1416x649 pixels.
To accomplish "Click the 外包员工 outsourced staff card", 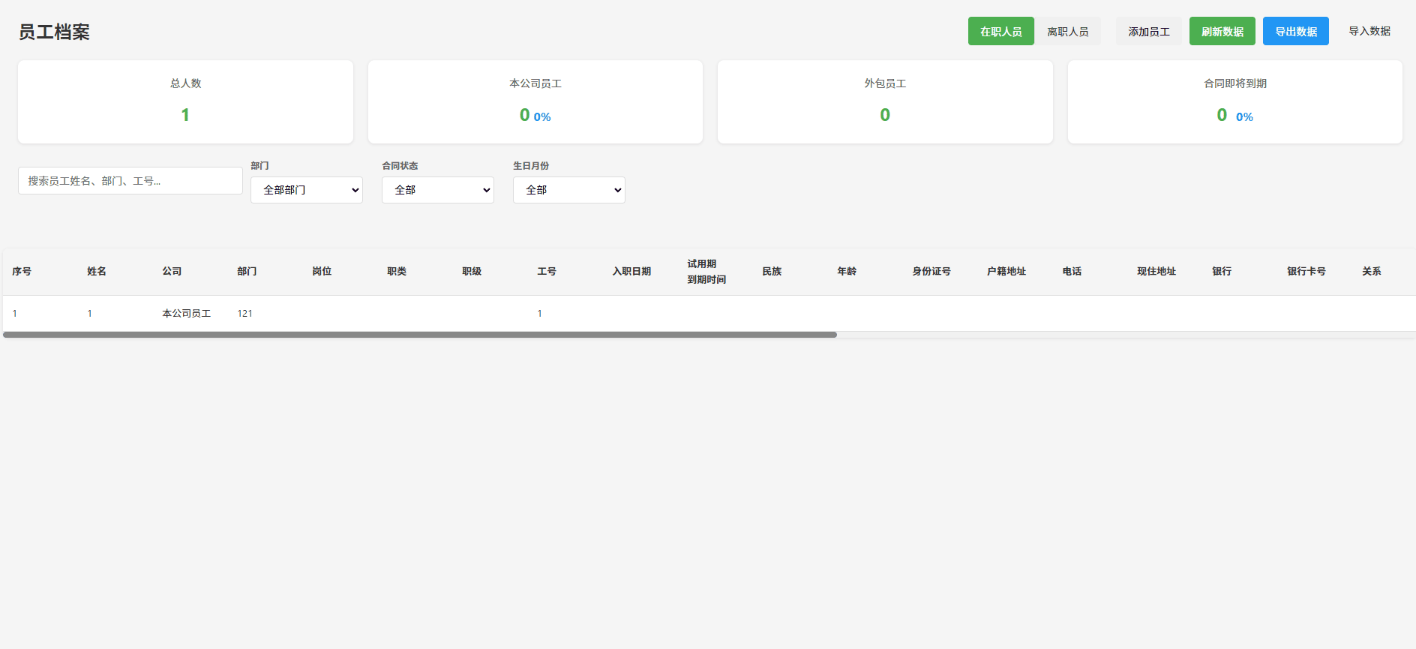I will pos(884,100).
